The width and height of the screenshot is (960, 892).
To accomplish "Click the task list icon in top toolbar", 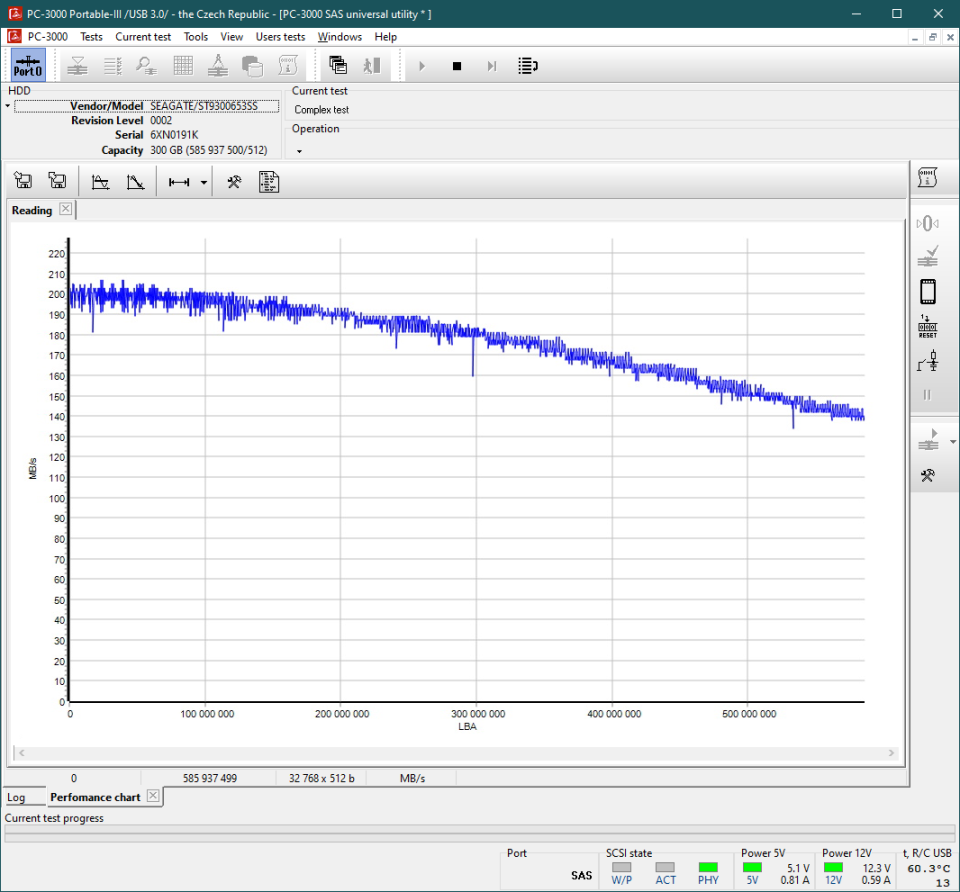I will pyautogui.click(x=528, y=66).
